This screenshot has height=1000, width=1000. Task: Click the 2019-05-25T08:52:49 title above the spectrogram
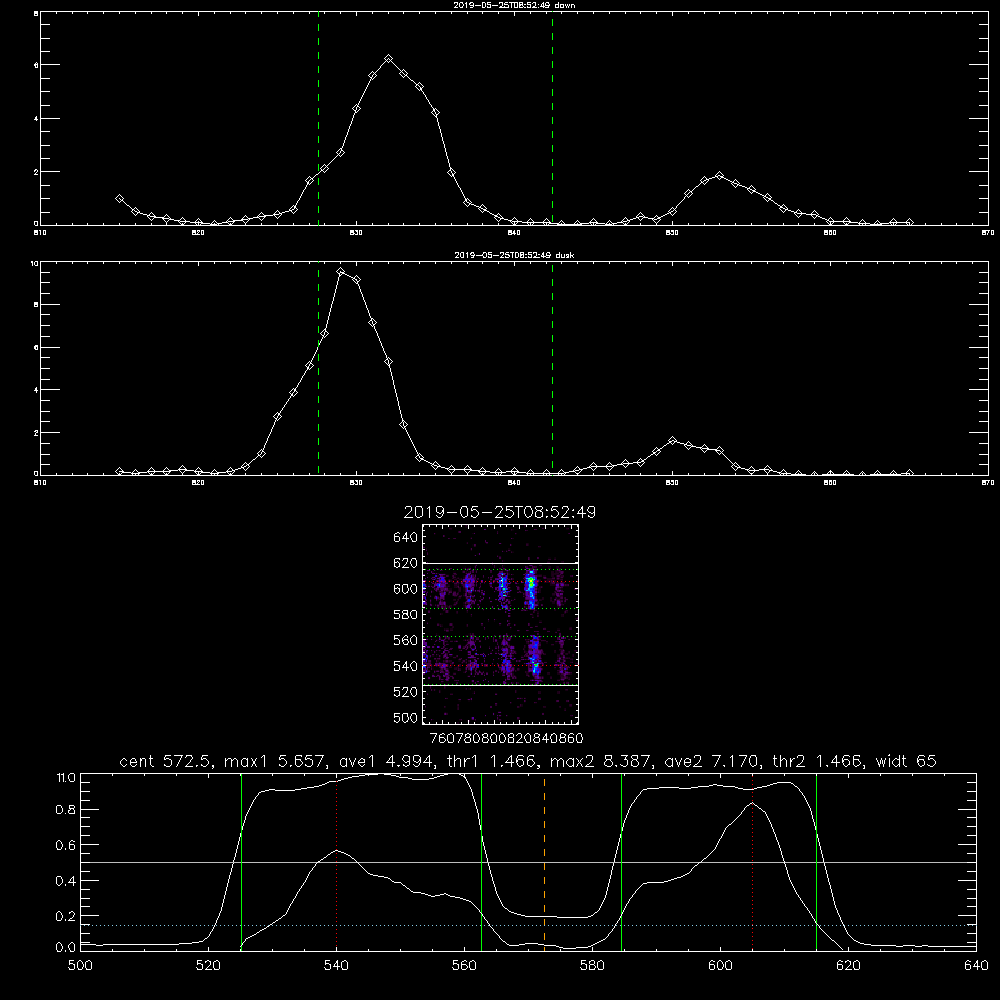(500, 512)
